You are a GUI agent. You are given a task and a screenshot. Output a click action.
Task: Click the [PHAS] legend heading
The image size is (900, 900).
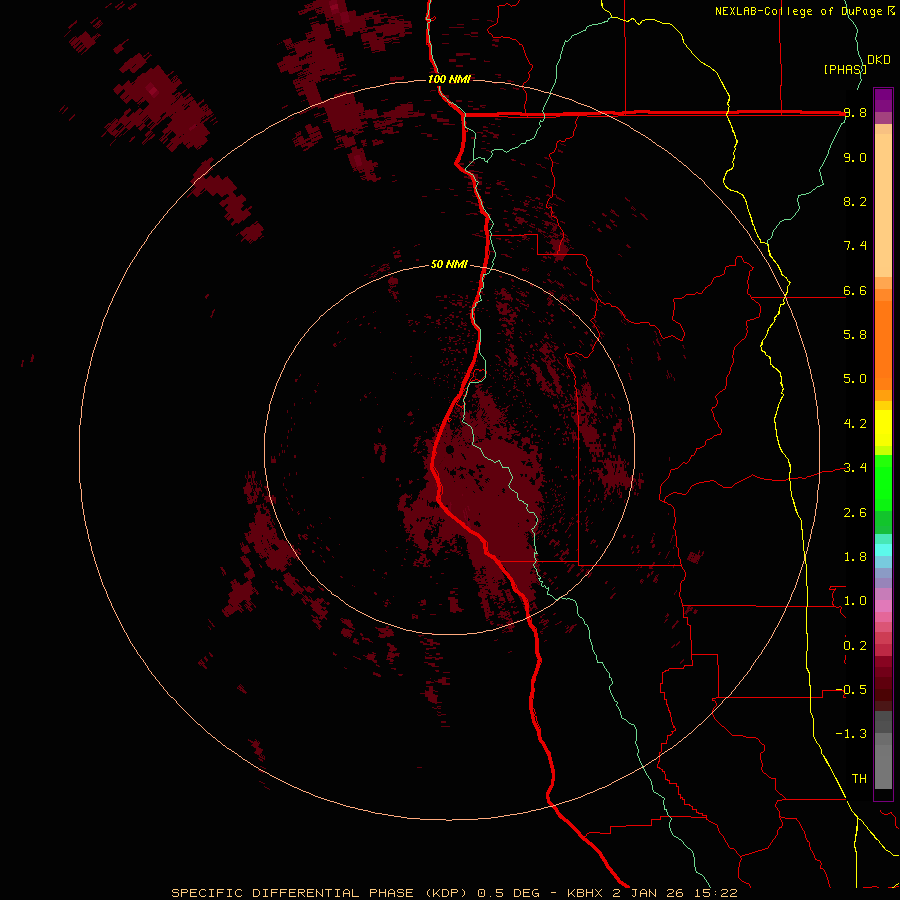(x=845, y=69)
